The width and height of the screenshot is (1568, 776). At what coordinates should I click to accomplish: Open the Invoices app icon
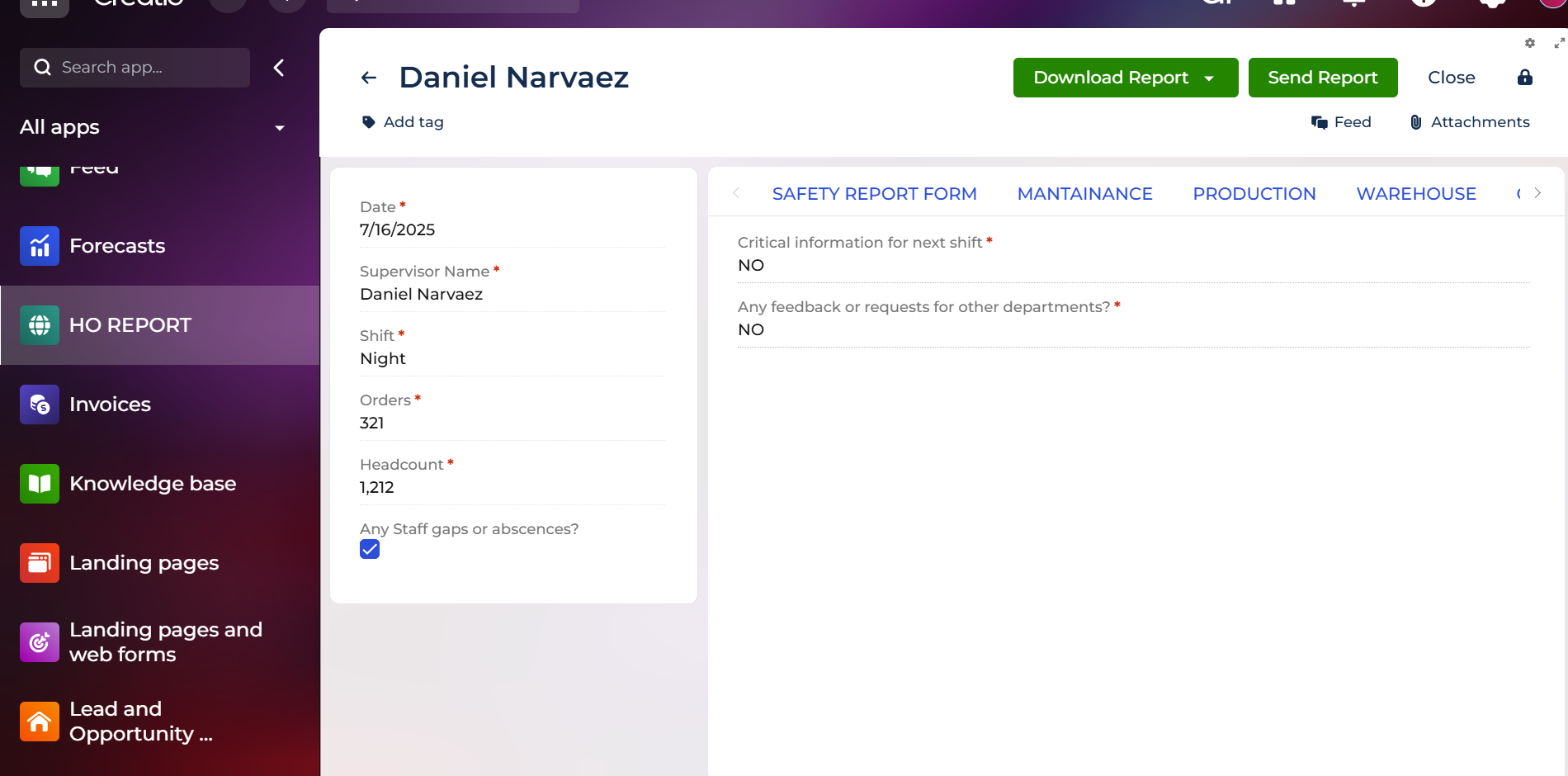40,405
